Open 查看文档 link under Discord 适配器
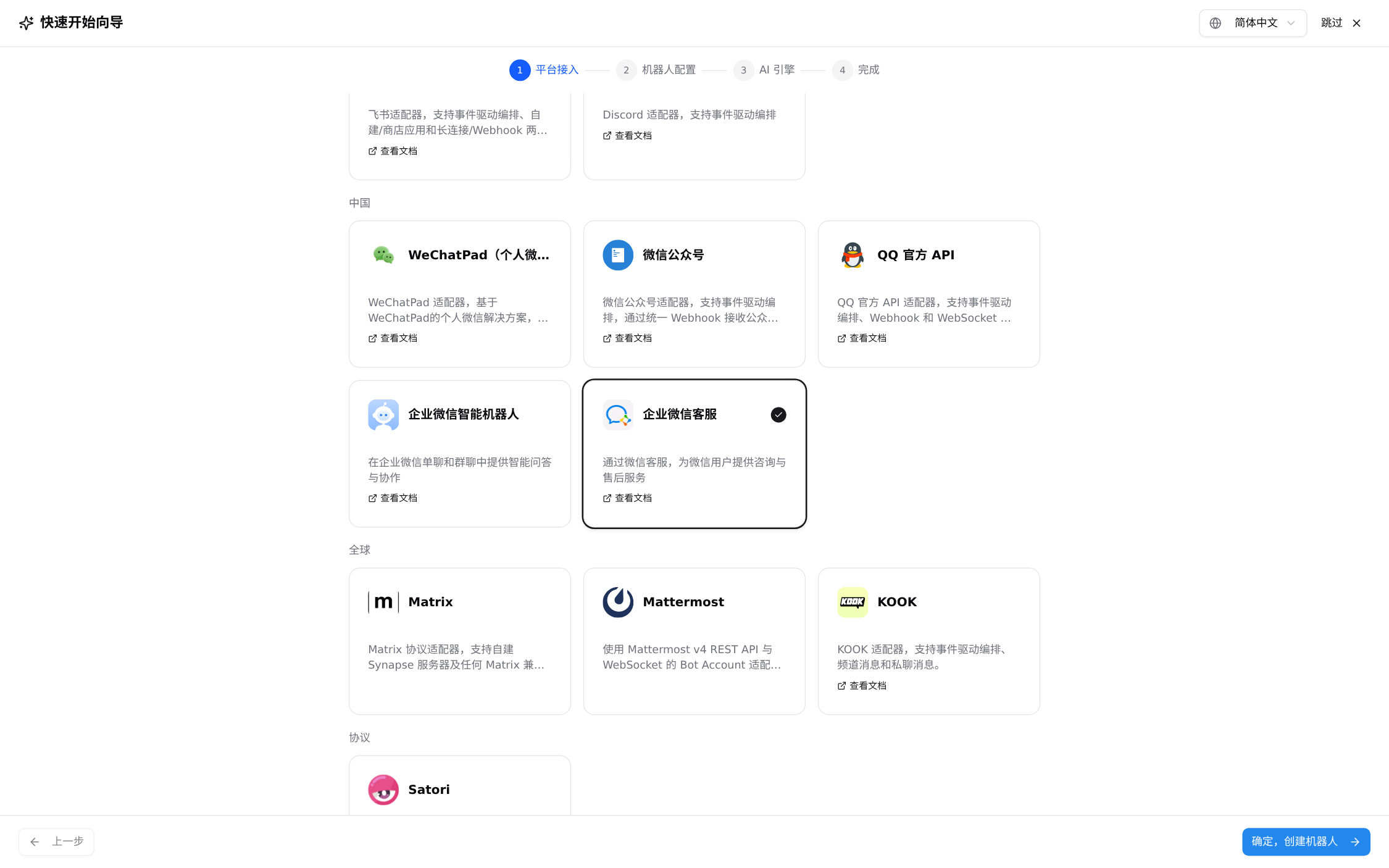This screenshot has width=1389, height=868. coord(627,136)
